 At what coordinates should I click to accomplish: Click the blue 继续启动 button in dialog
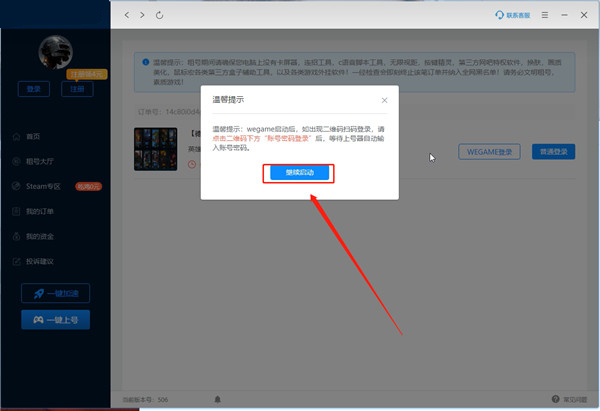[x=299, y=173]
